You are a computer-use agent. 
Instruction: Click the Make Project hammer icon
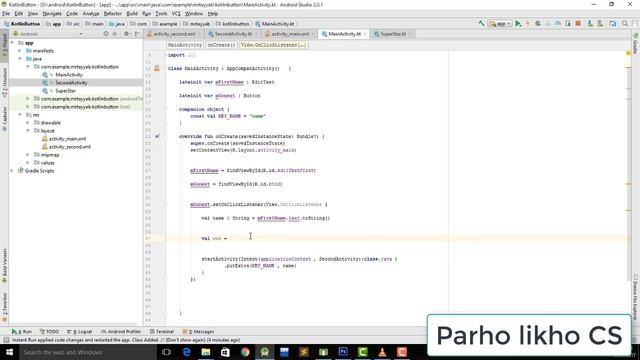pos(482,24)
